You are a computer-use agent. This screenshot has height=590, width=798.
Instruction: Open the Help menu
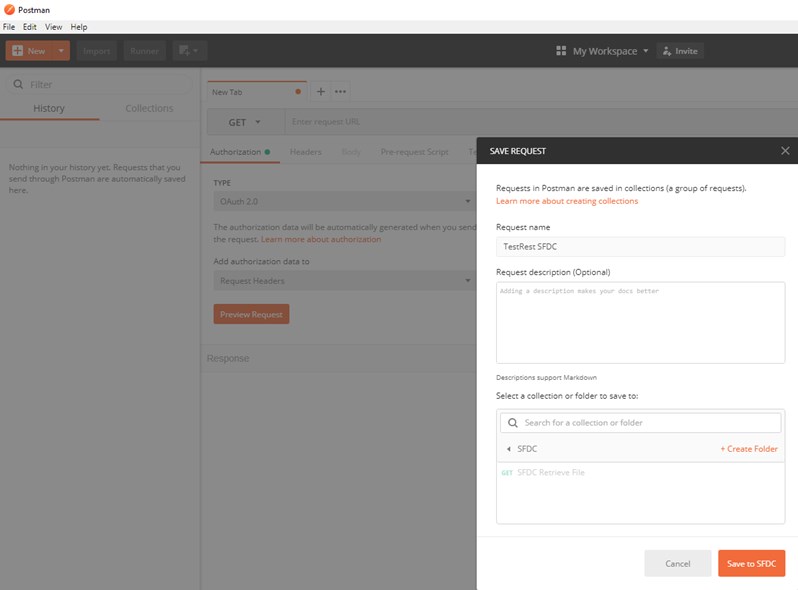(x=79, y=27)
